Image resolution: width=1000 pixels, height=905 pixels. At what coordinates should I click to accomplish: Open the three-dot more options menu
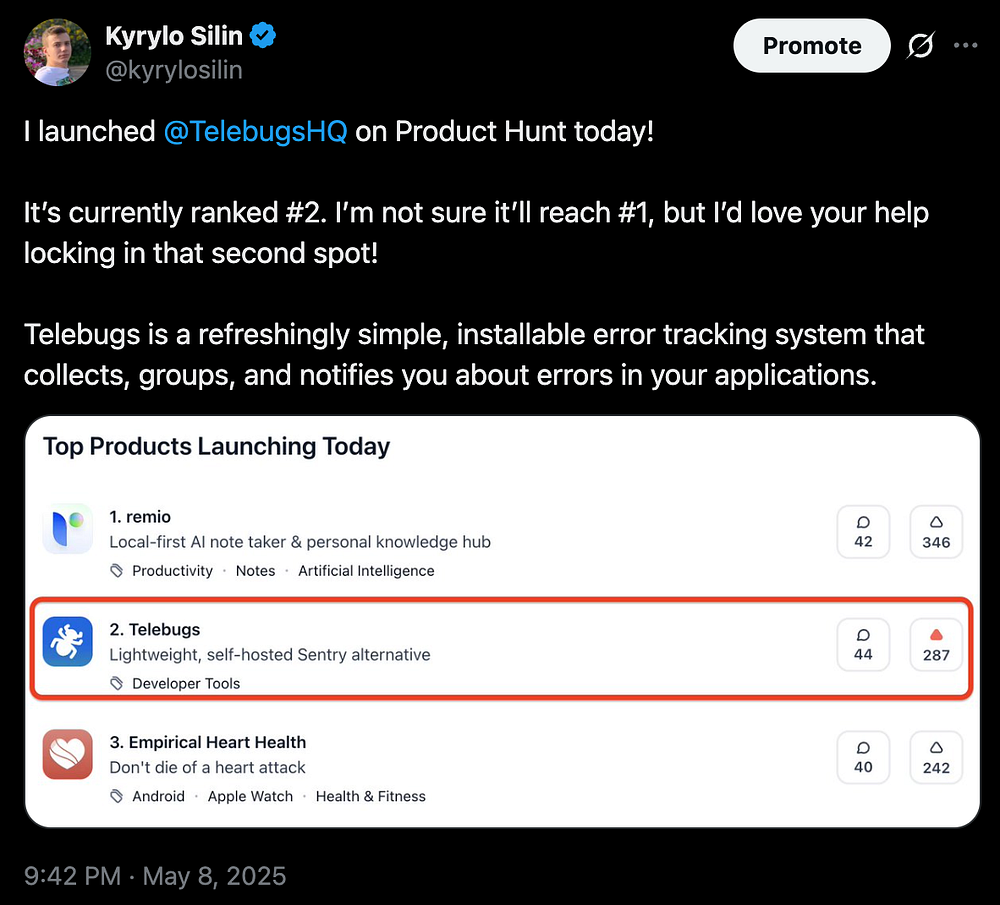pos(965,46)
